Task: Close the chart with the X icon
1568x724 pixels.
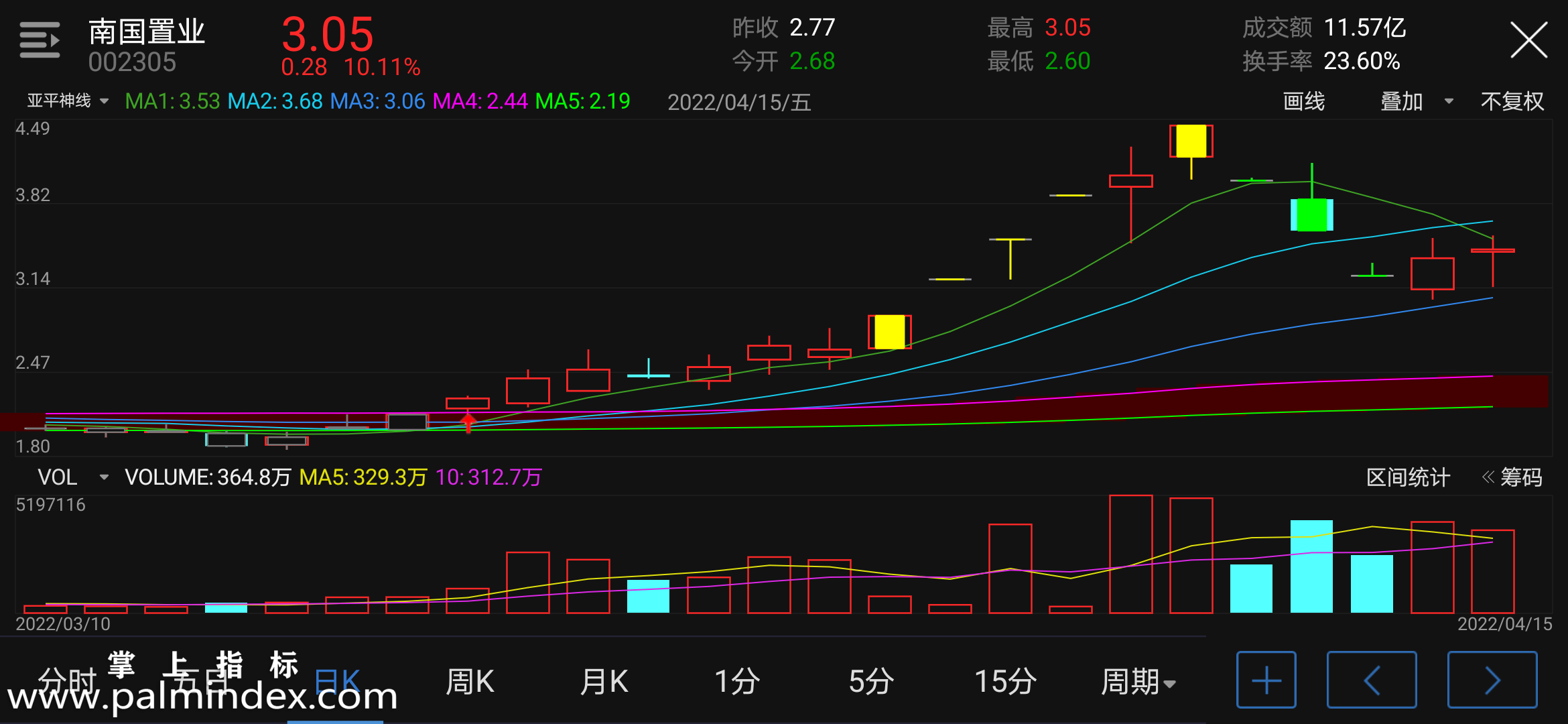Action: 1528,40
